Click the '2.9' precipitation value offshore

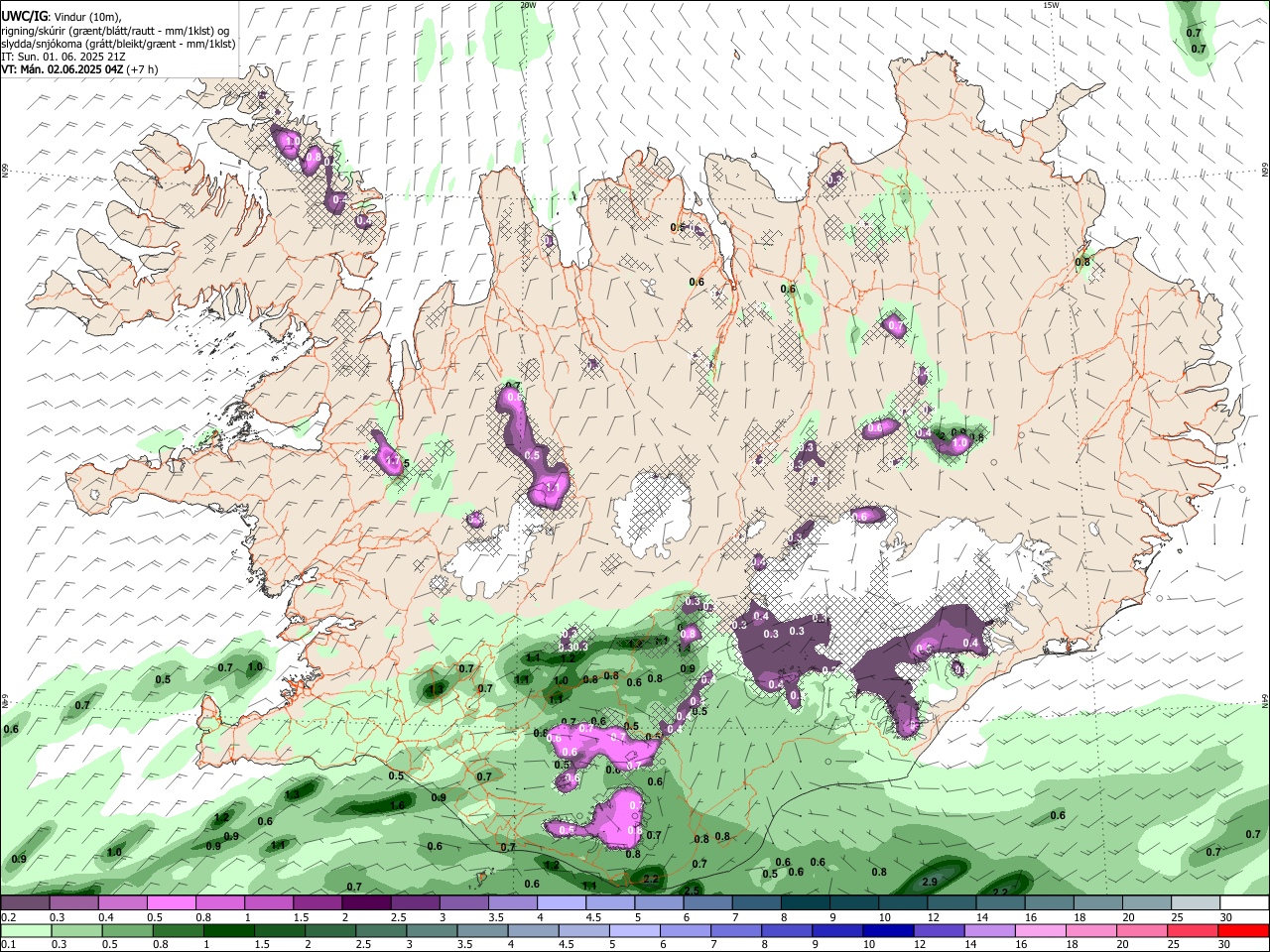[930, 882]
